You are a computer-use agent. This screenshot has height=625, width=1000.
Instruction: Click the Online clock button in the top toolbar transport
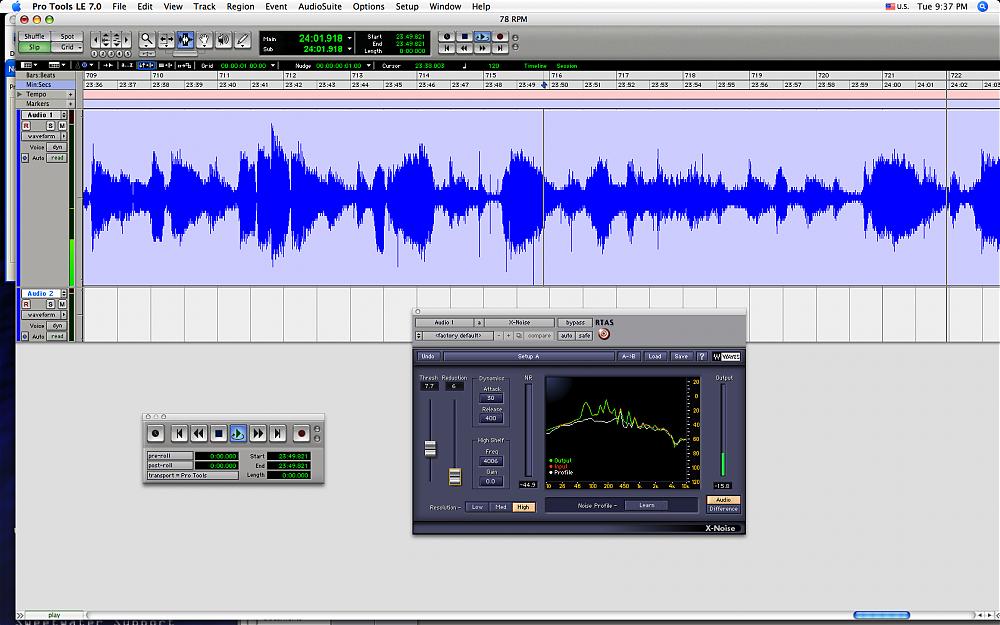tap(447, 37)
